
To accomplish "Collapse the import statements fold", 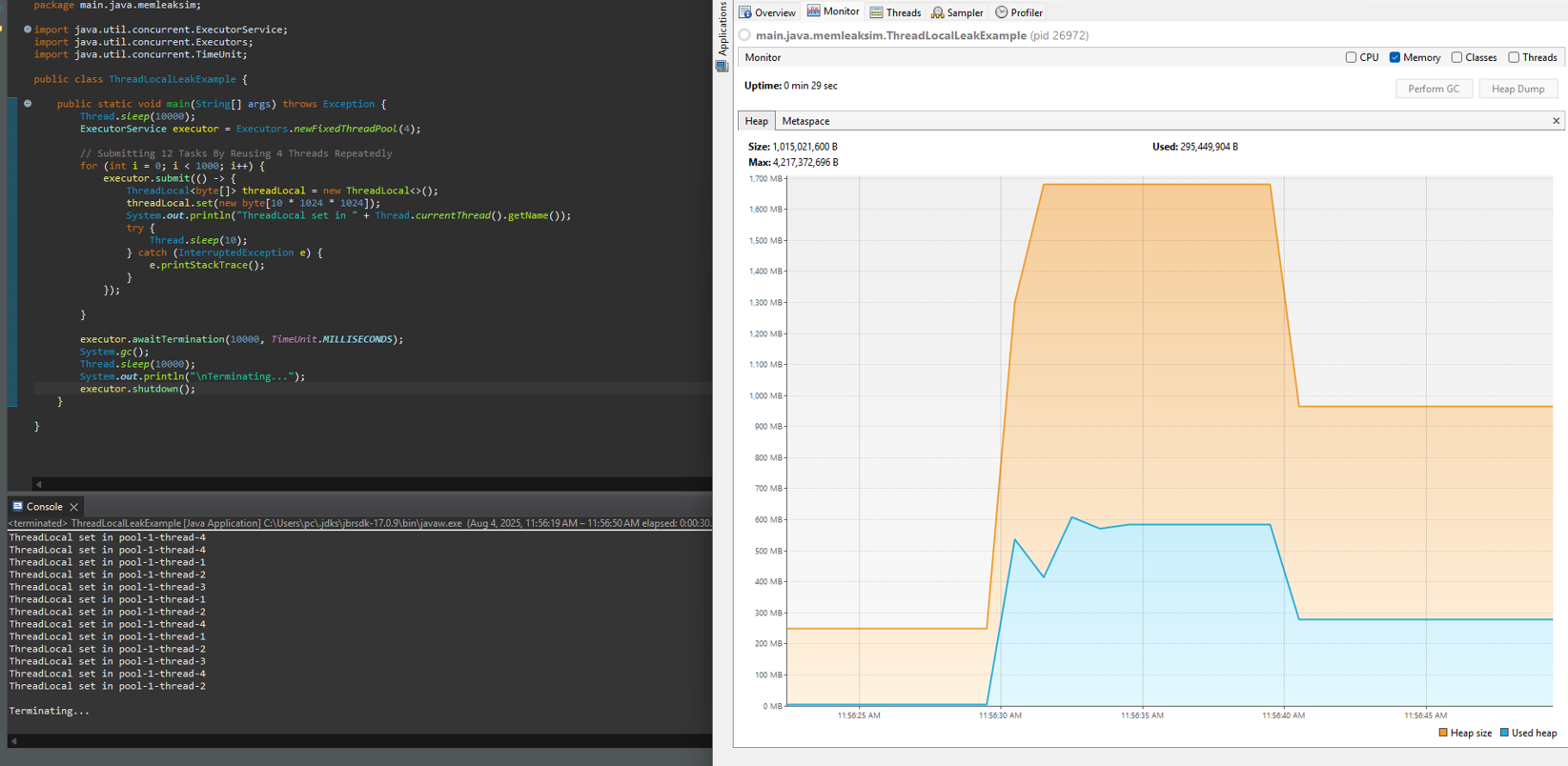I will [x=27, y=30].
